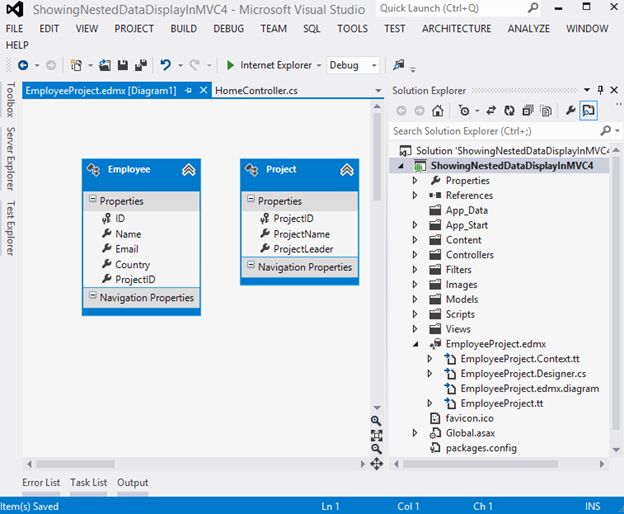Click the diagram Zoom to Fit icon
The width and height of the screenshot is (624, 514).
coord(376,435)
